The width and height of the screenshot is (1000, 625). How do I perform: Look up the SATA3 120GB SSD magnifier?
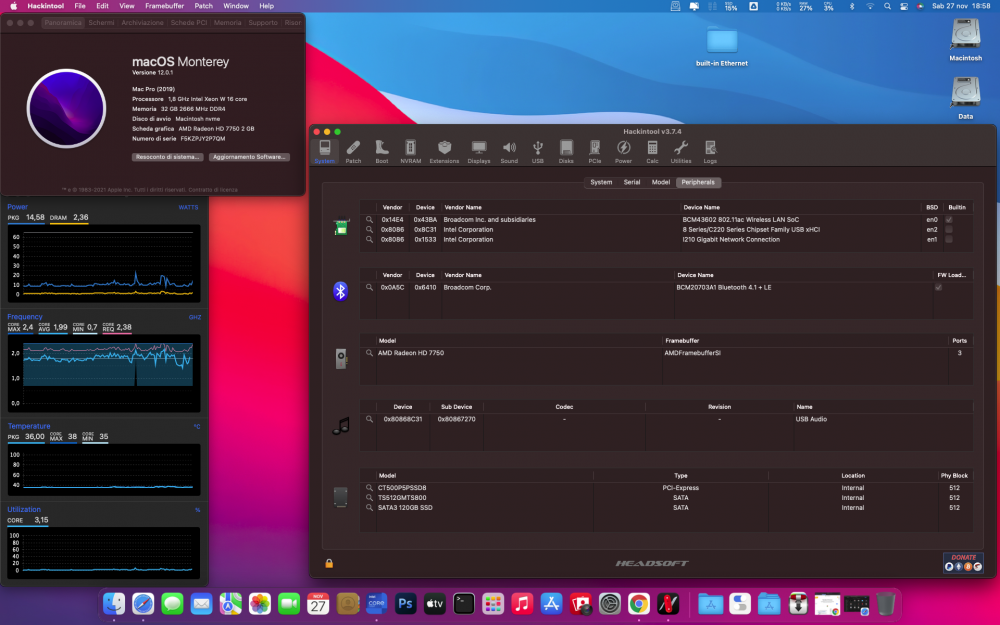point(369,508)
